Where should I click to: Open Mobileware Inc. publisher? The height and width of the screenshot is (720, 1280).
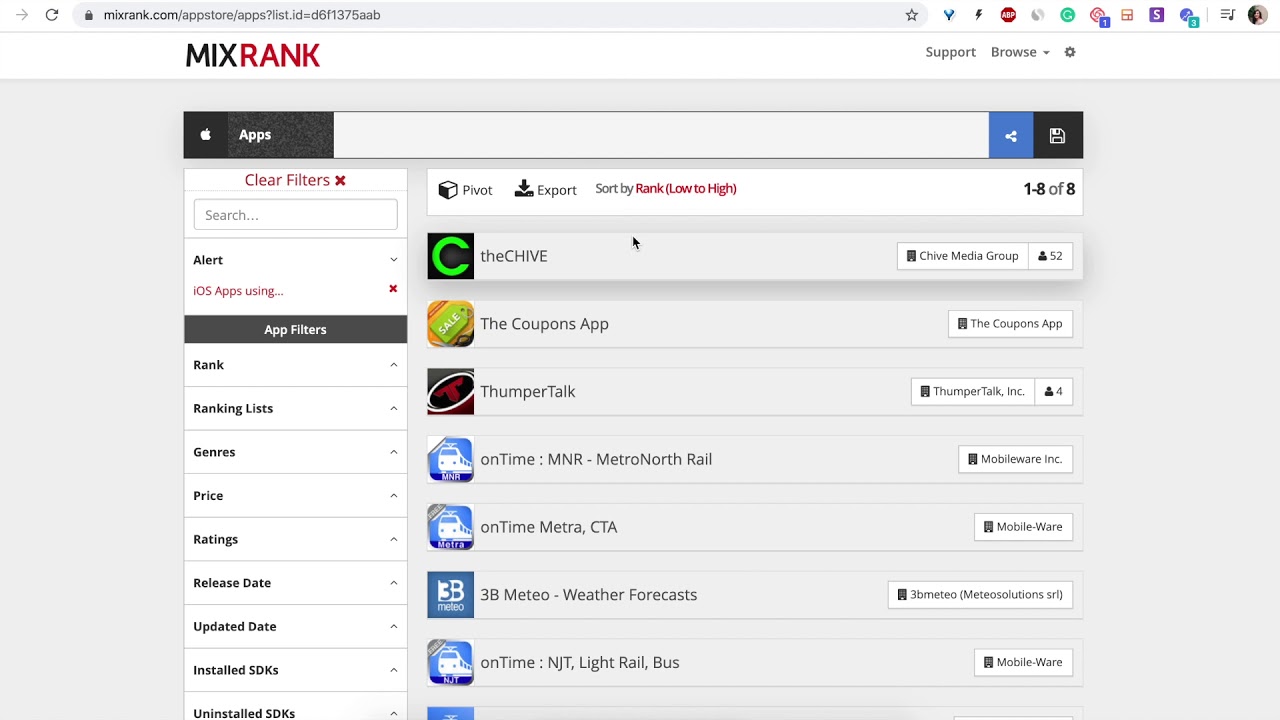(1015, 459)
